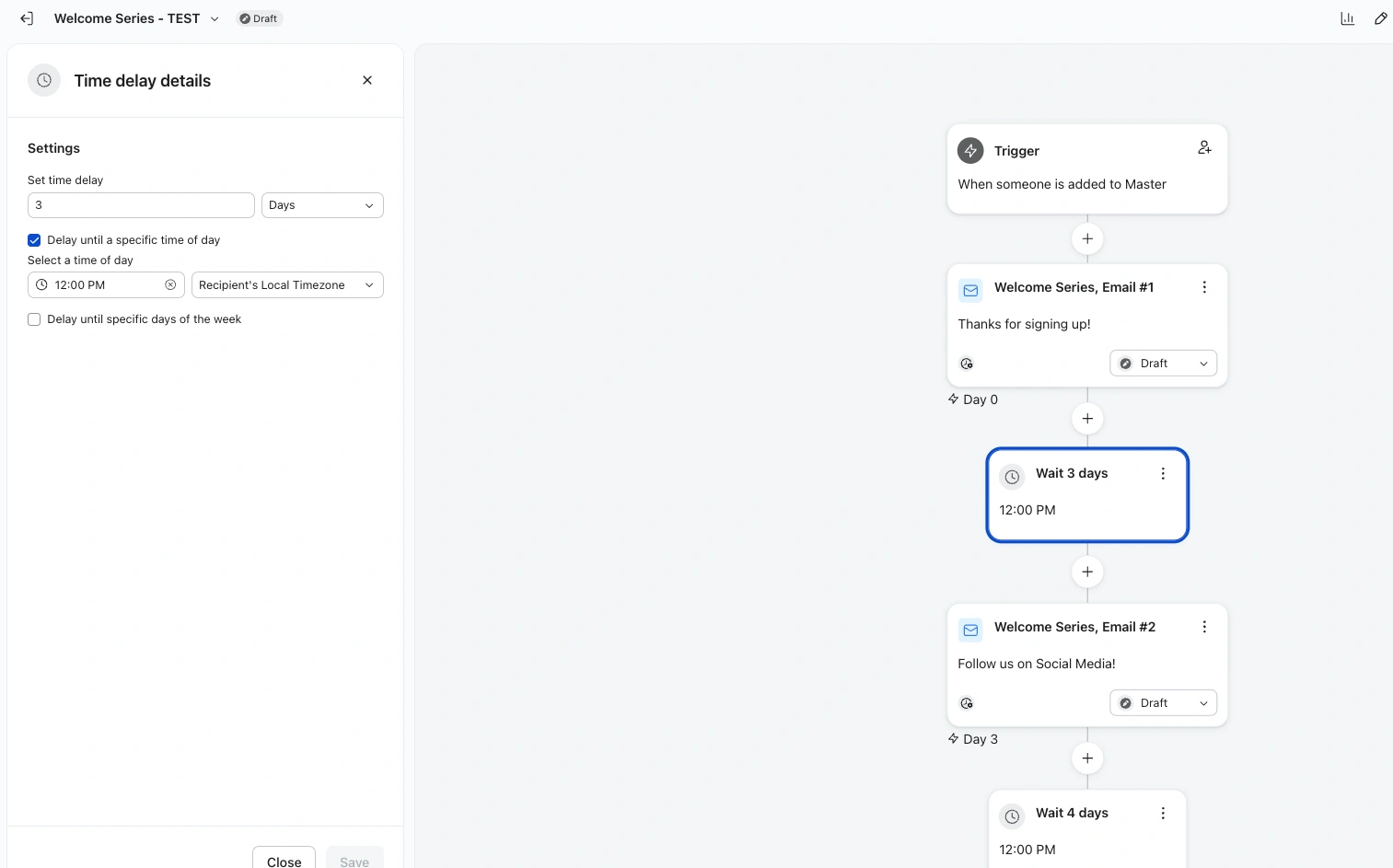The height and width of the screenshot is (868, 1393).
Task: Click the clock icon on Wait 4 days
Action: (1012, 816)
